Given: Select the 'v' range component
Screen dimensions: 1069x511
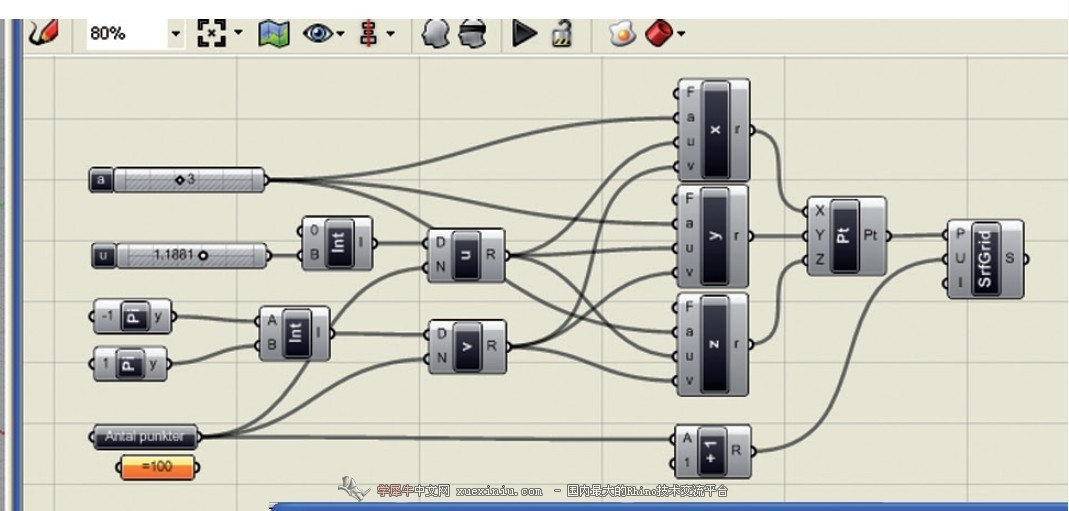Looking at the screenshot, I should coord(468,346).
